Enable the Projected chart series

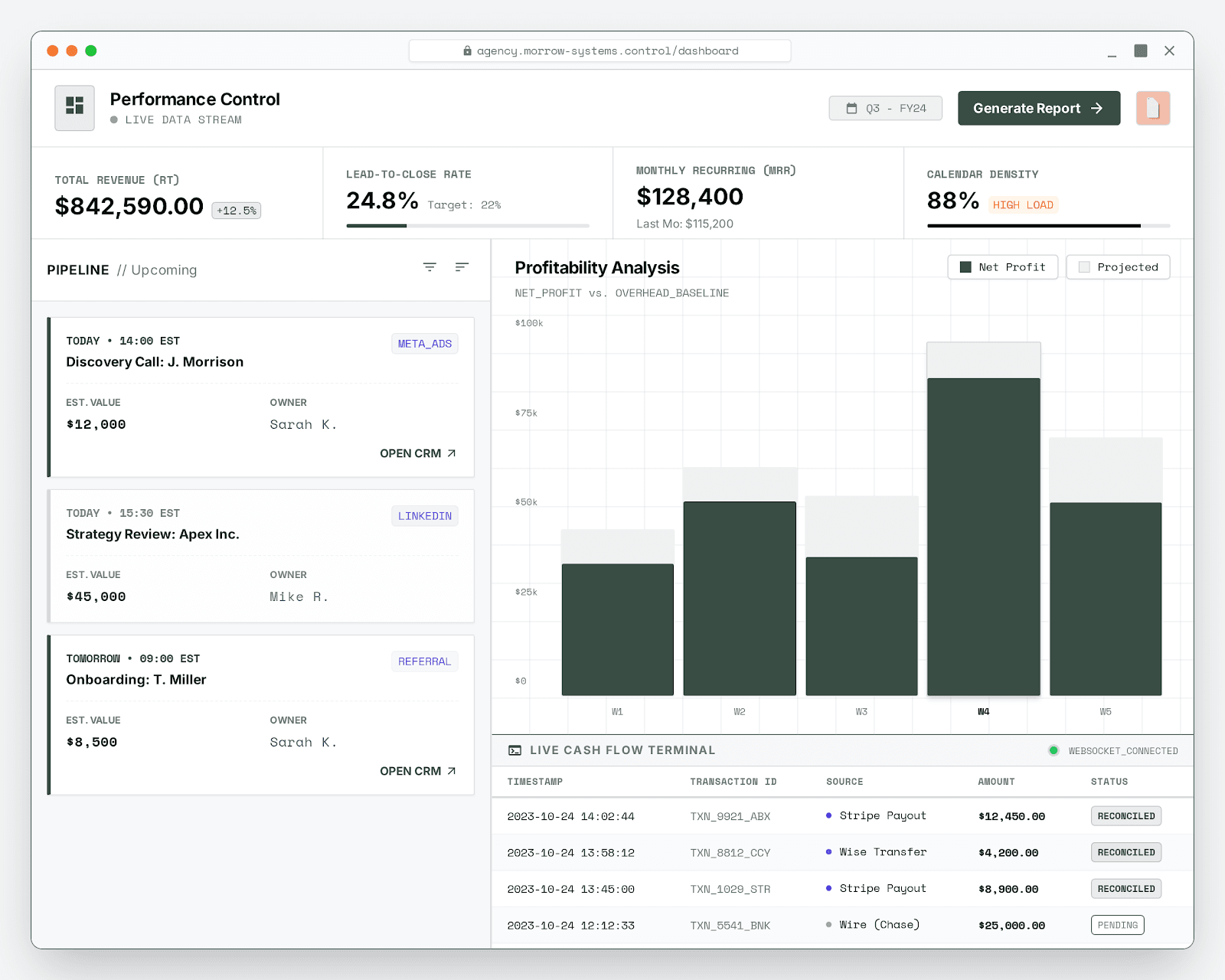[x=1117, y=266]
